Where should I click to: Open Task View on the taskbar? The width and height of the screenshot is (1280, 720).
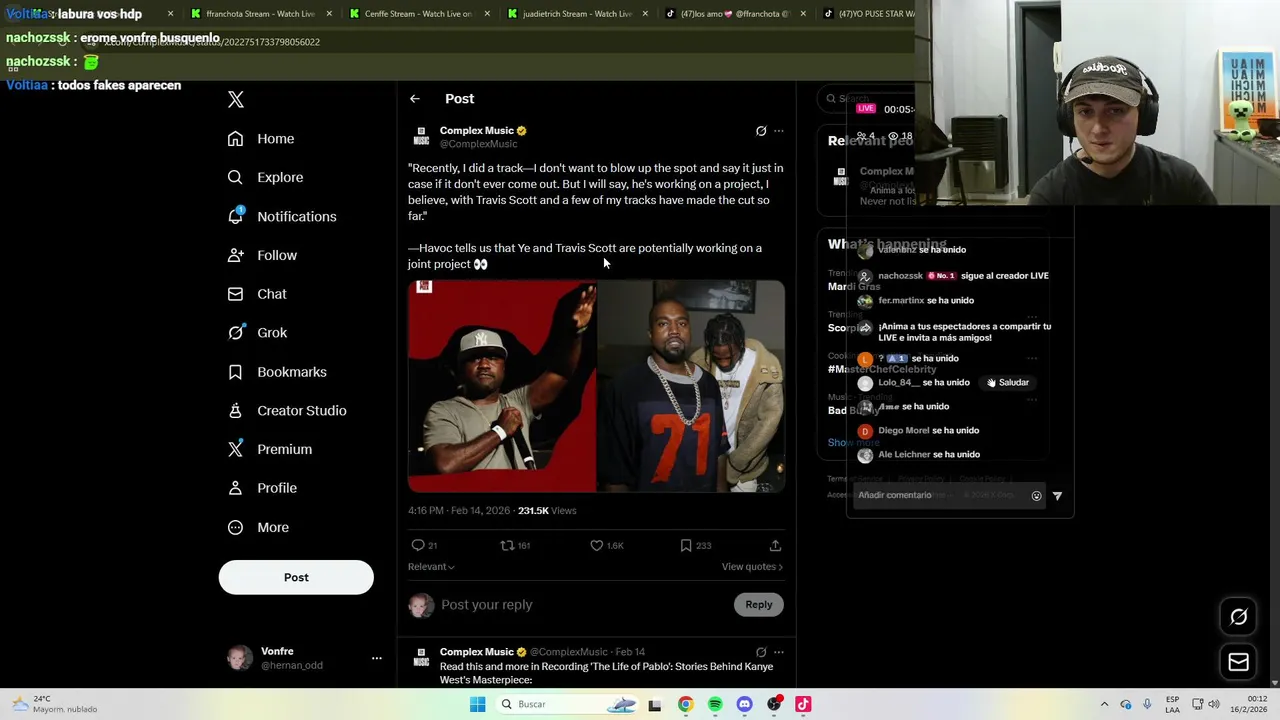click(x=655, y=705)
